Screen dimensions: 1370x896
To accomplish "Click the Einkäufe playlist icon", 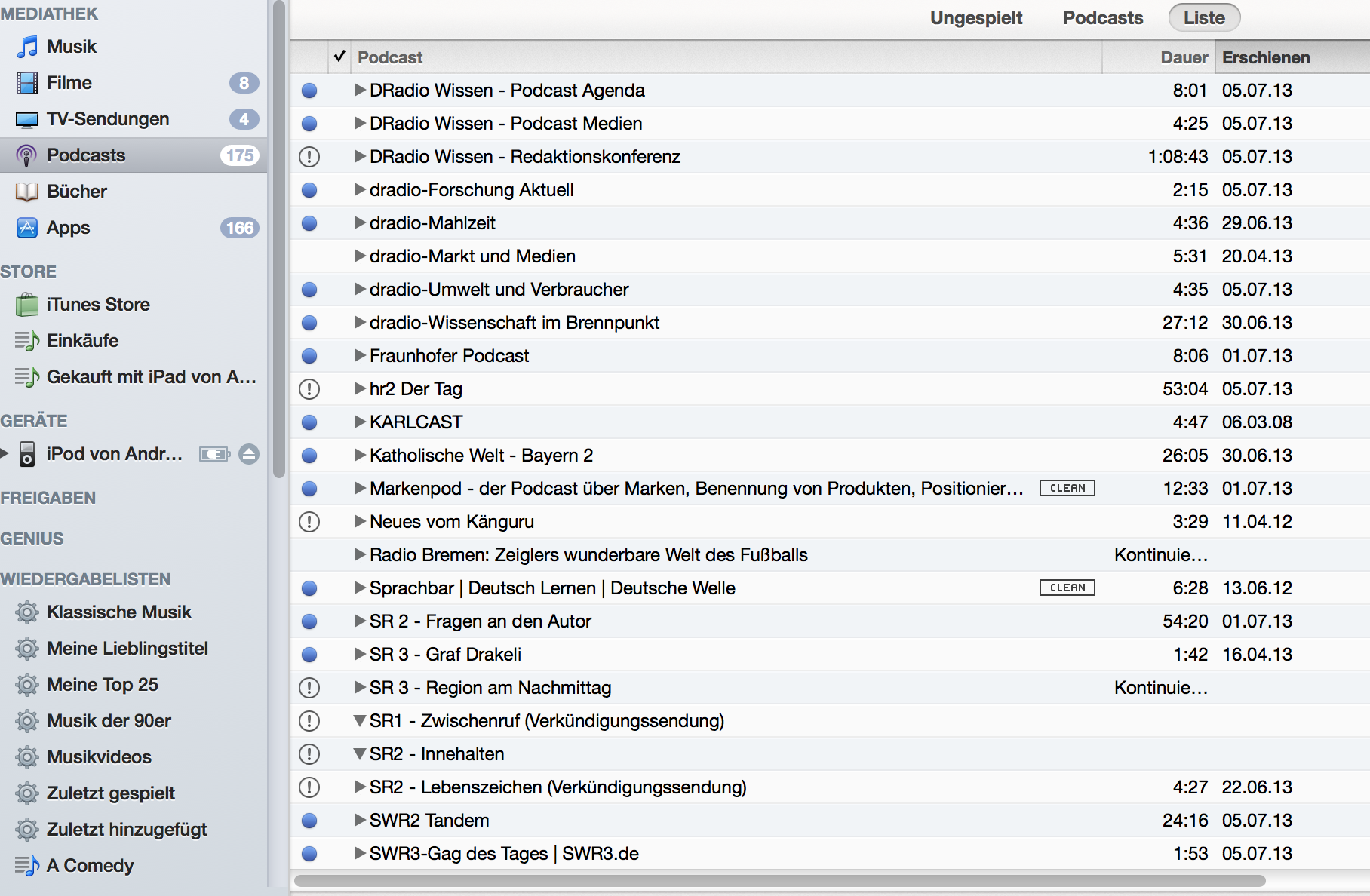I will pyautogui.click(x=27, y=341).
